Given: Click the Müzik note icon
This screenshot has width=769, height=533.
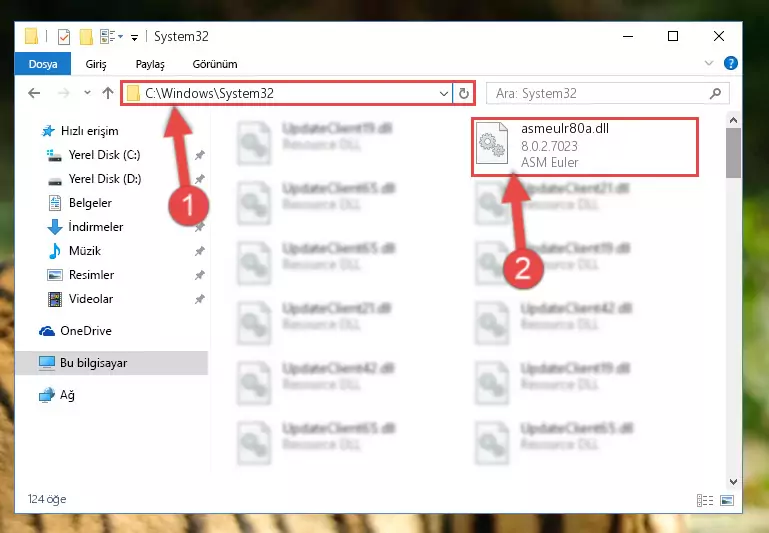Looking at the screenshot, I should 54,251.
